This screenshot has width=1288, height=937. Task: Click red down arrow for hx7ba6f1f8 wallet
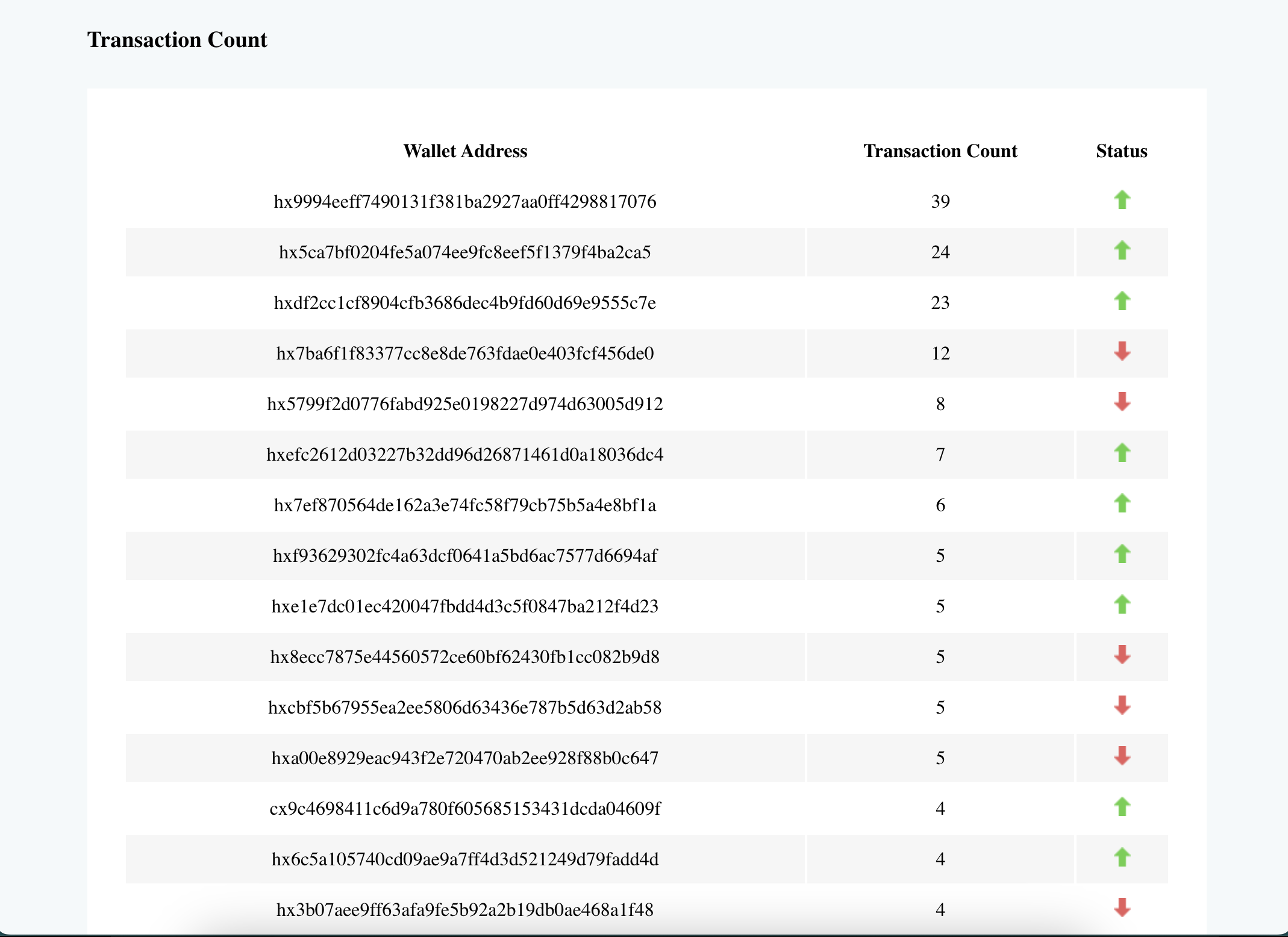click(1121, 352)
